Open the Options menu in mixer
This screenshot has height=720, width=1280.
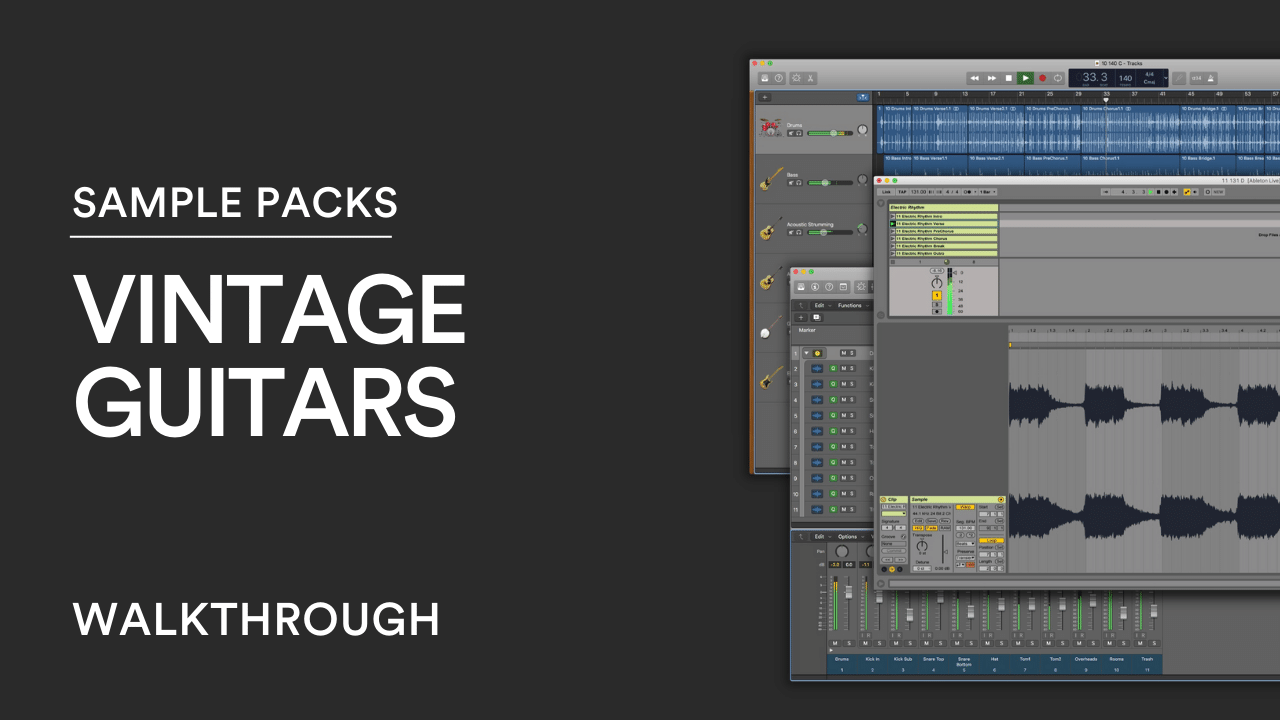pos(848,537)
